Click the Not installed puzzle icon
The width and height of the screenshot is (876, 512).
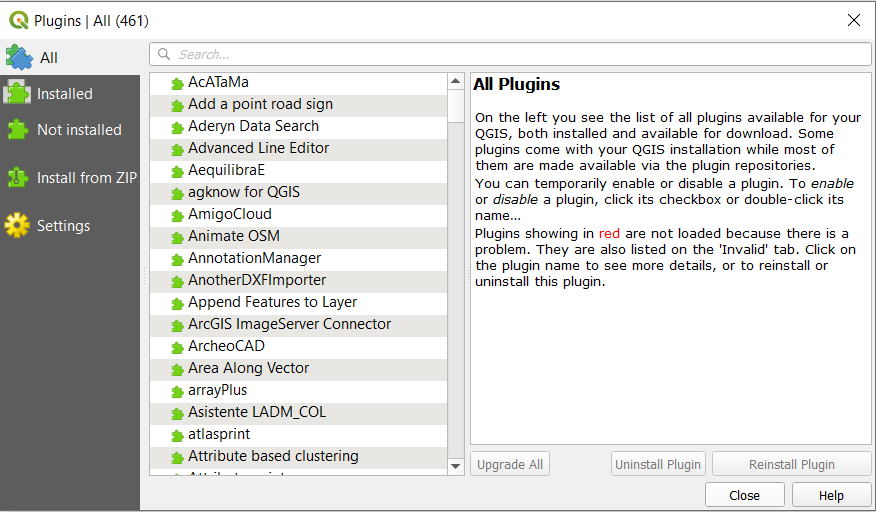click(x=18, y=129)
